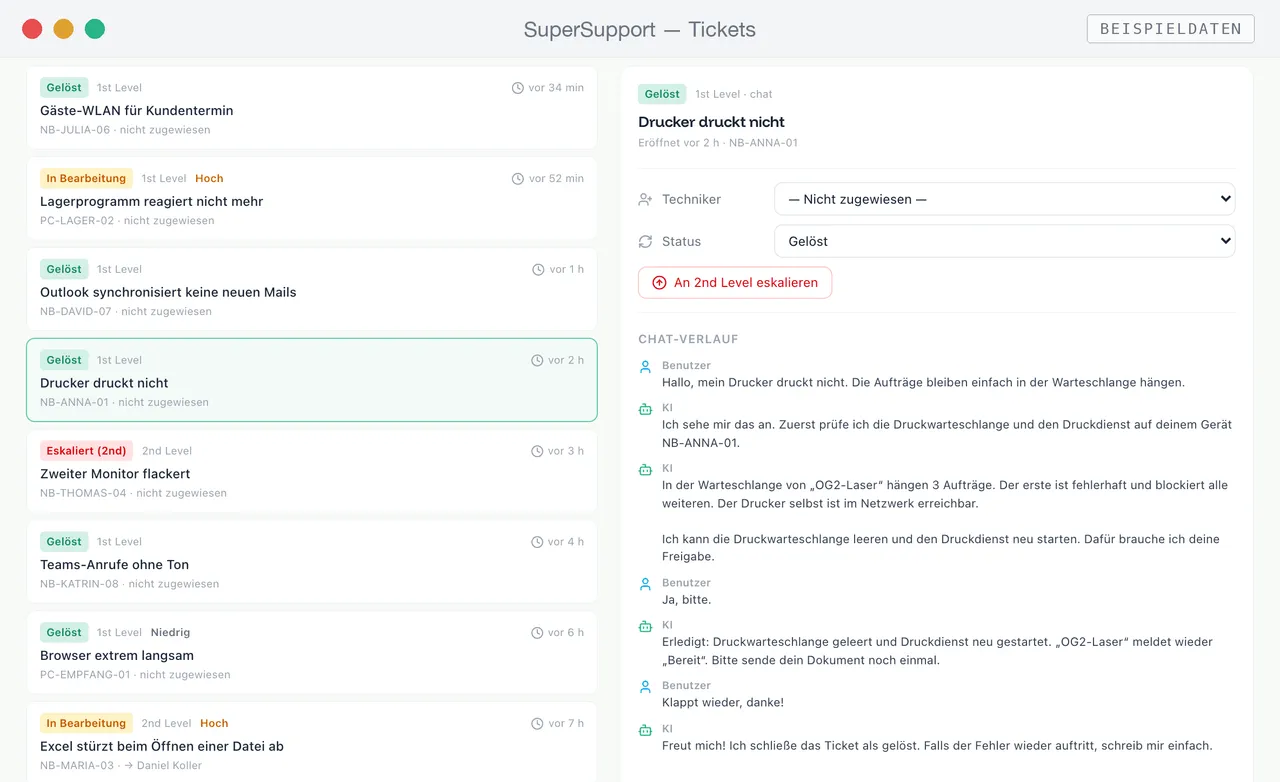Open ticket 'Lagerprogramm reagiert nicht mehr'
The width and height of the screenshot is (1280, 782).
[x=312, y=199]
